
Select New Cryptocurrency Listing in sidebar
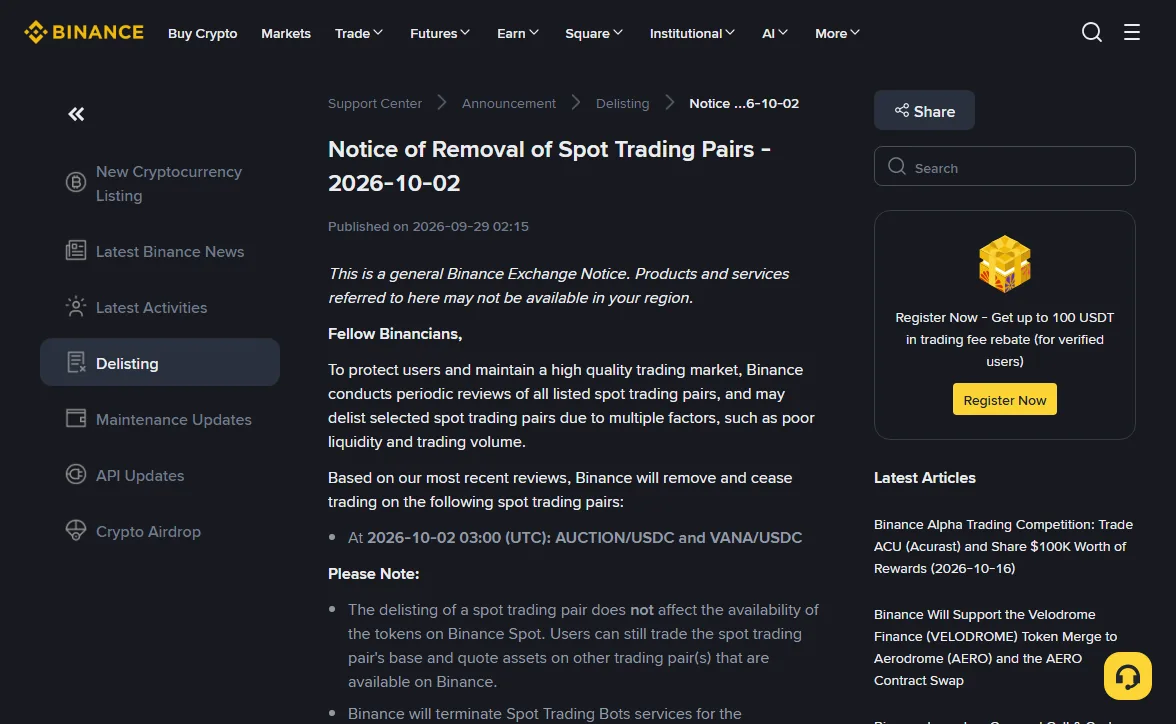(x=160, y=183)
